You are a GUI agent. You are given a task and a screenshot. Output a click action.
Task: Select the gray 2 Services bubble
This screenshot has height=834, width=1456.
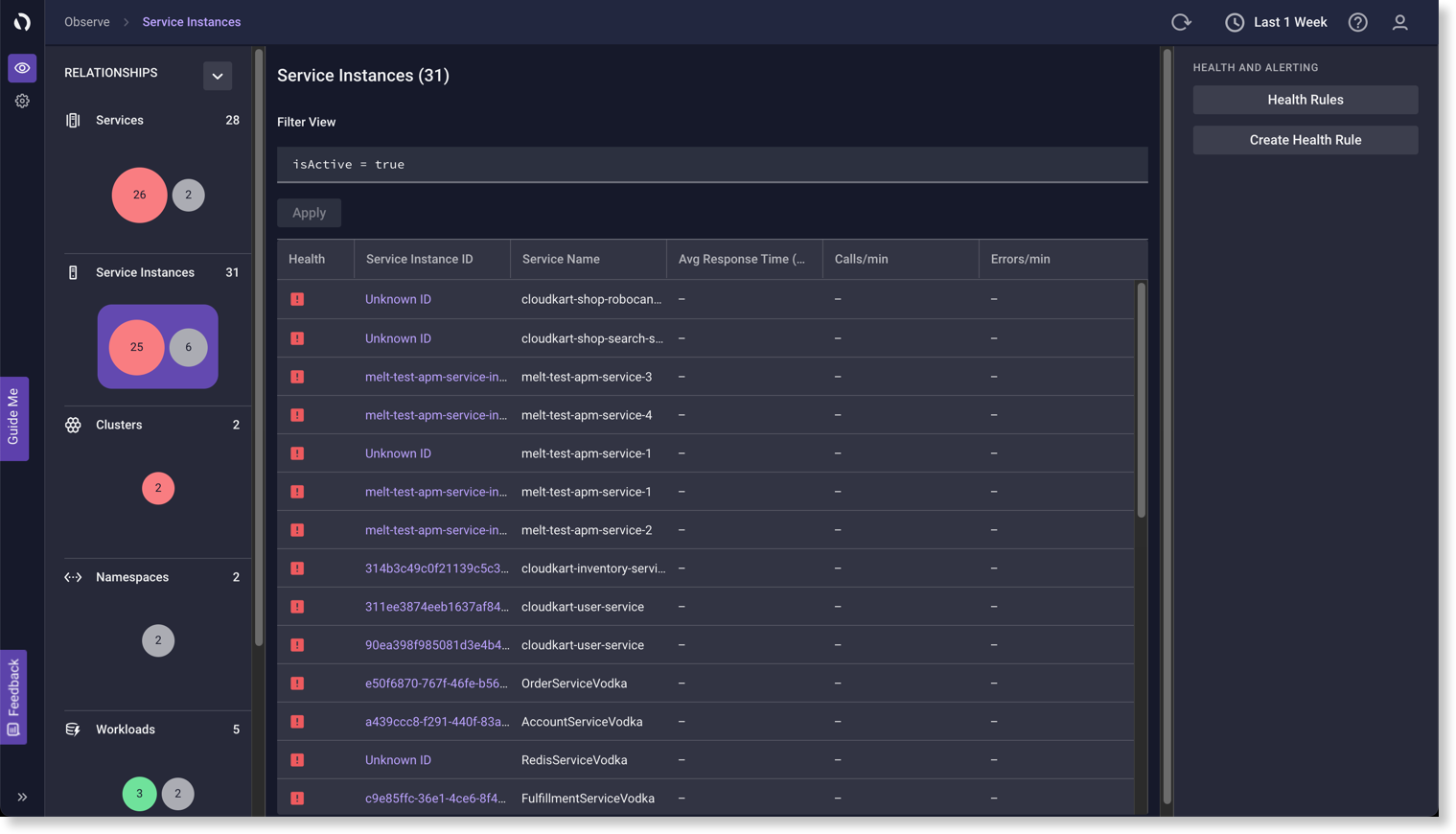188,195
